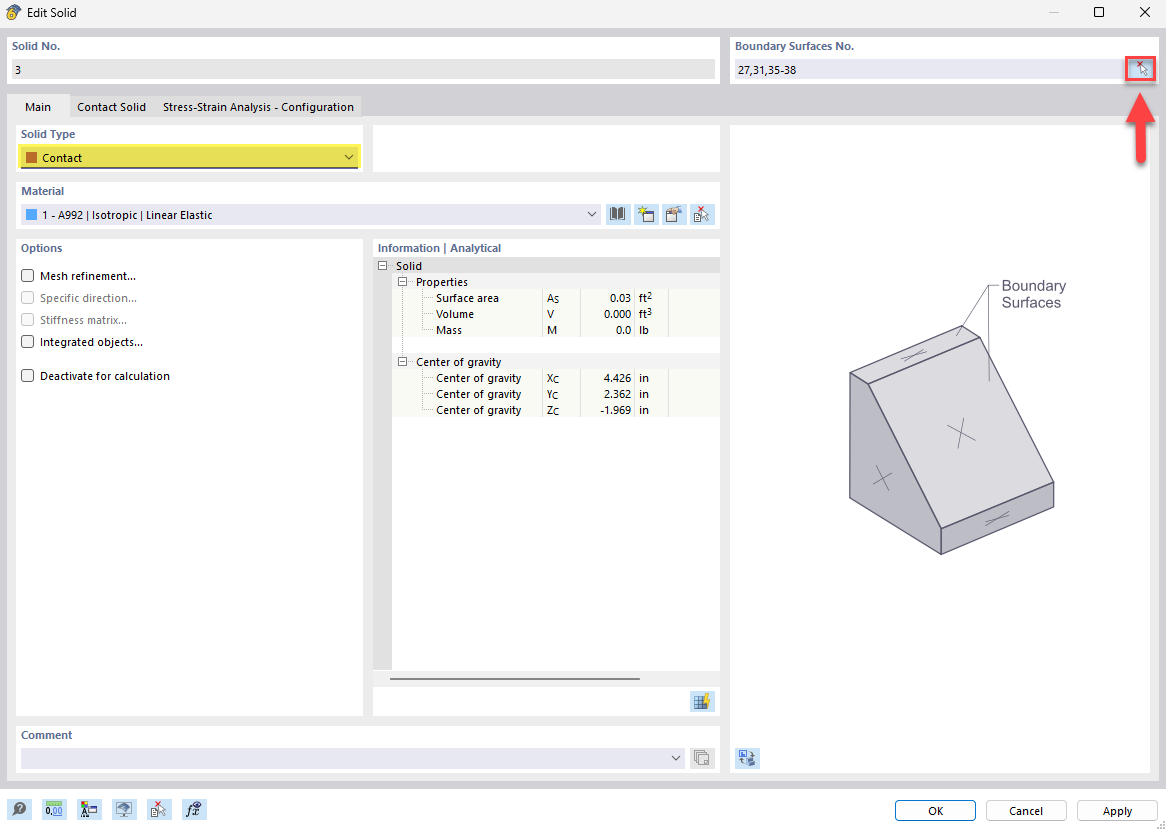Select boundary surfaces graphically with pointer icon
This screenshot has width=1166, height=829.
pyautogui.click(x=1141, y=68)
